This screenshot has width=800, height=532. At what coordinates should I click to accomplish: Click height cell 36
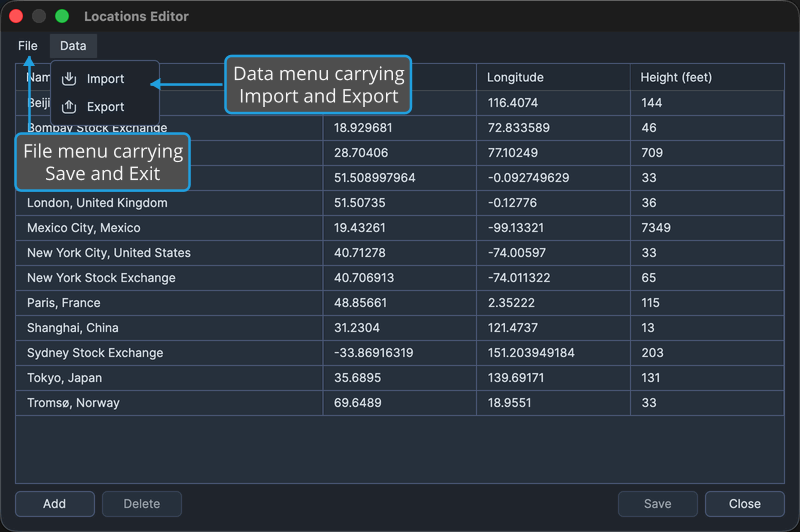coord(707,203)
